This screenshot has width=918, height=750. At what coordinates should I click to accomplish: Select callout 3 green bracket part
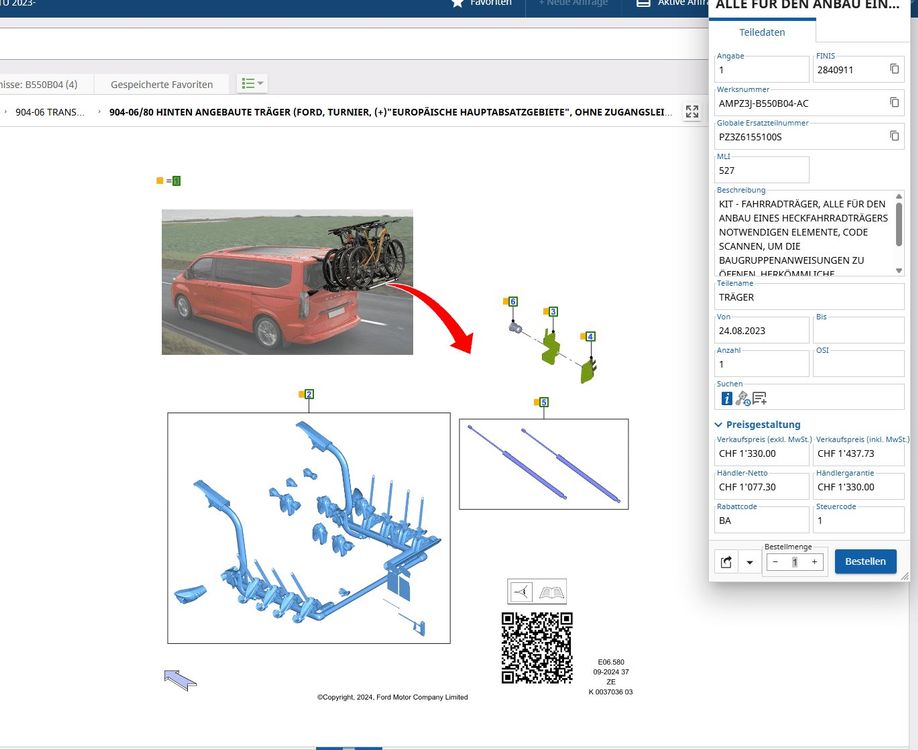pyautogui.click(x=553, y=311)
